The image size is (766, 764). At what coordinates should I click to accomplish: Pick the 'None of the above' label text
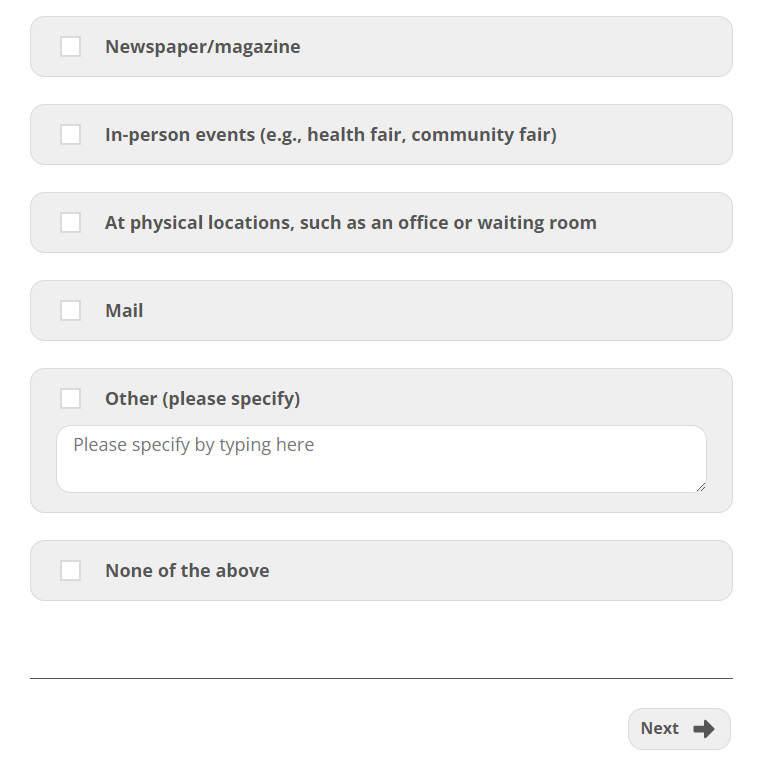pyautogui.click(x=187, y=571)
